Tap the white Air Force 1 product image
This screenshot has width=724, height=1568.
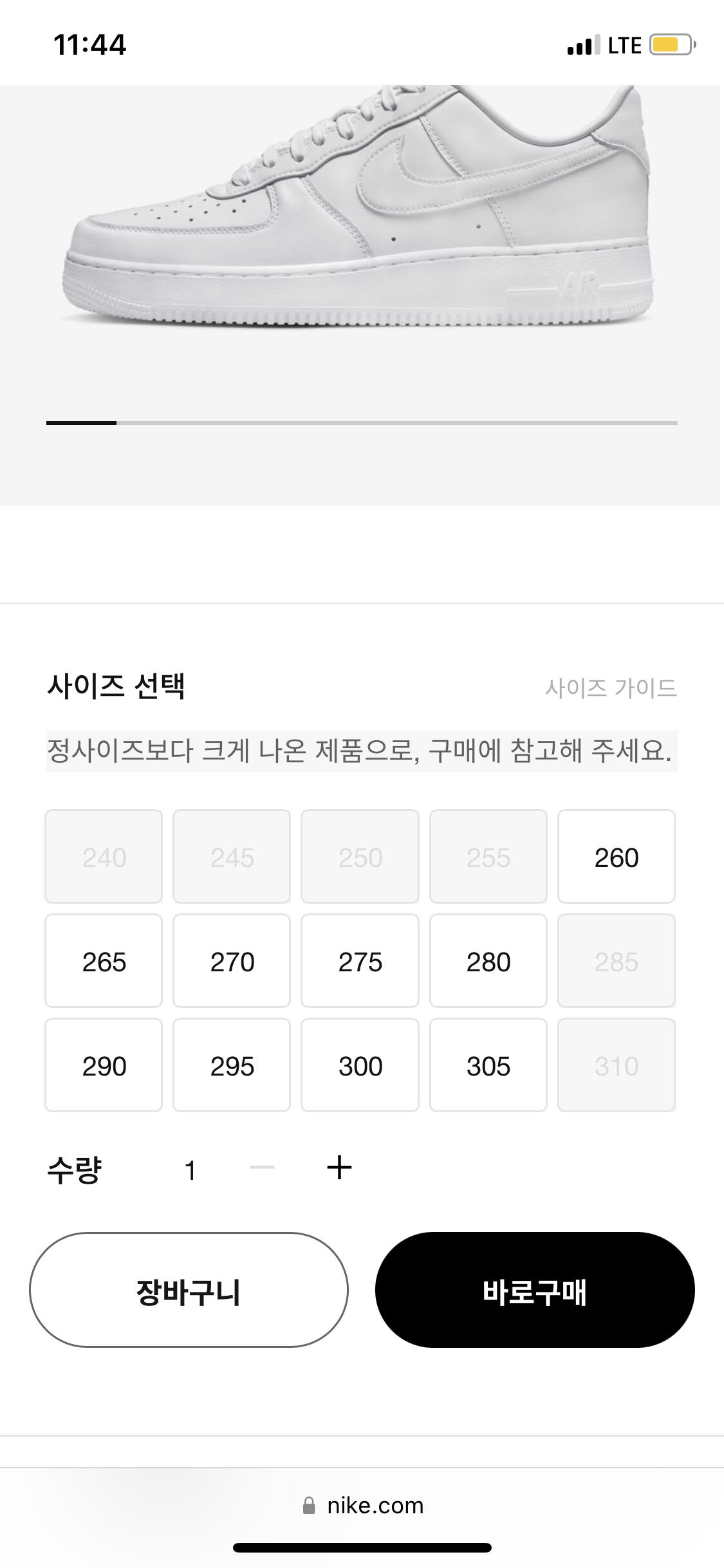tap(358, 206)
